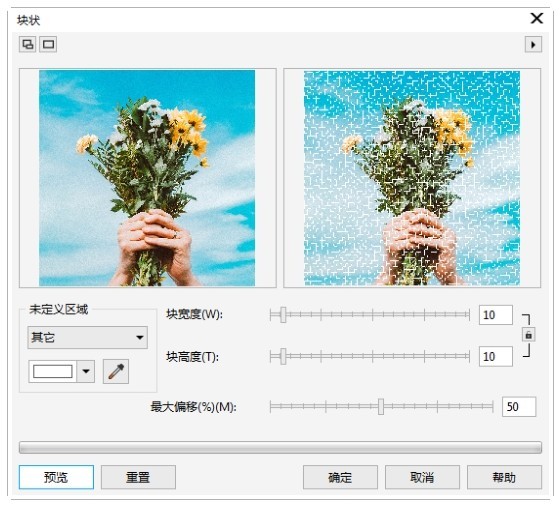Confirm with the 确定 button
The image size is (560, 506).
340,477
